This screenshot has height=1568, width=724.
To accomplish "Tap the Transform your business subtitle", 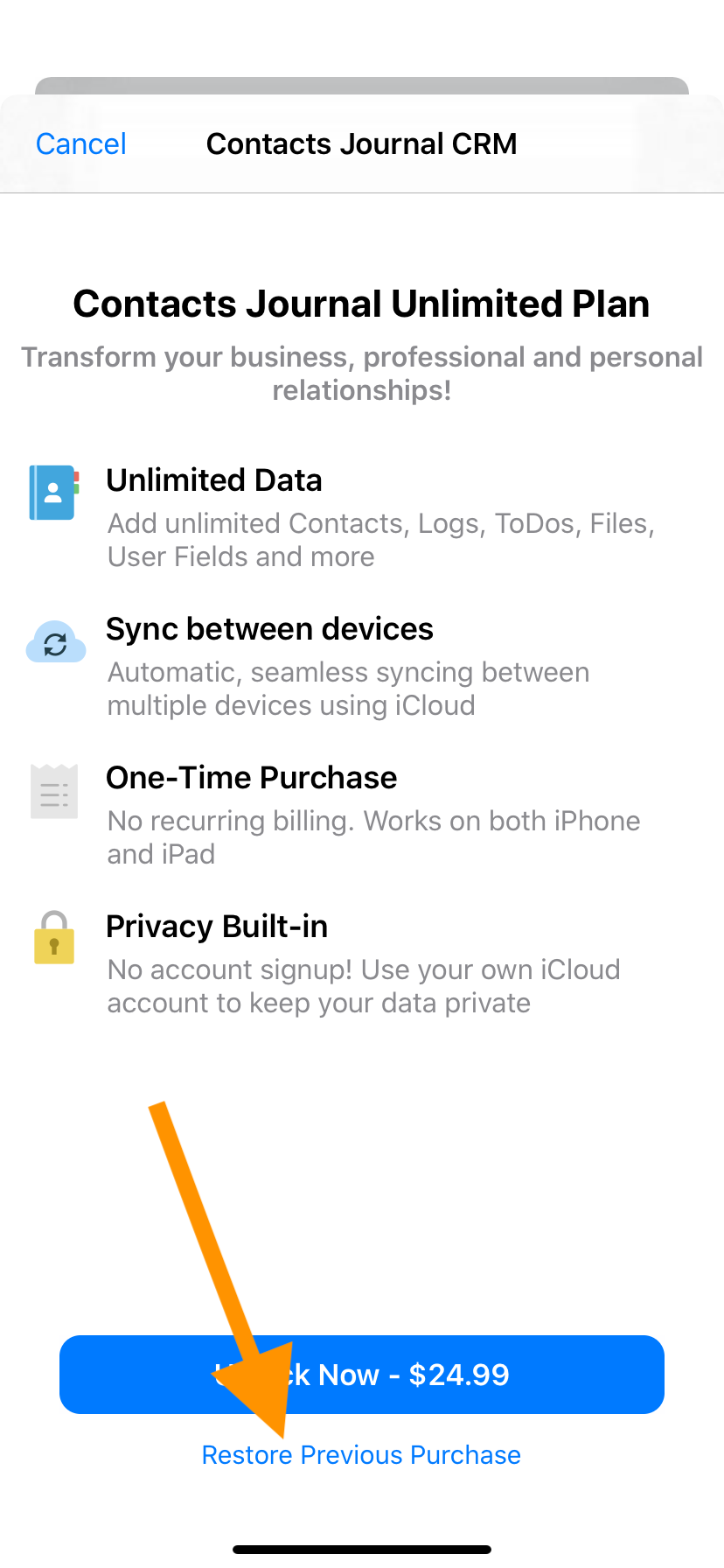I will click(x=361, y=374).
